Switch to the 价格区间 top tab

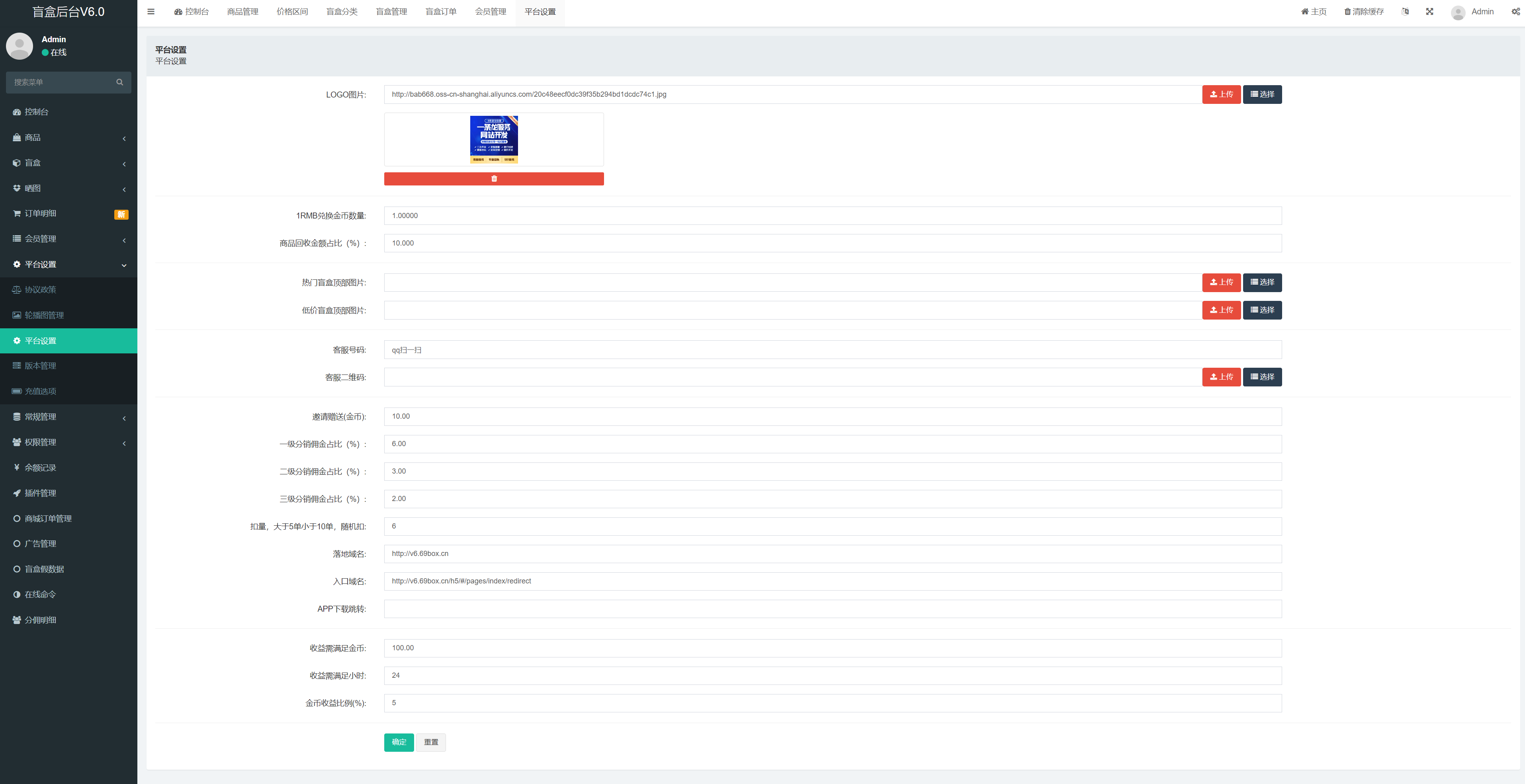(292, 12)
